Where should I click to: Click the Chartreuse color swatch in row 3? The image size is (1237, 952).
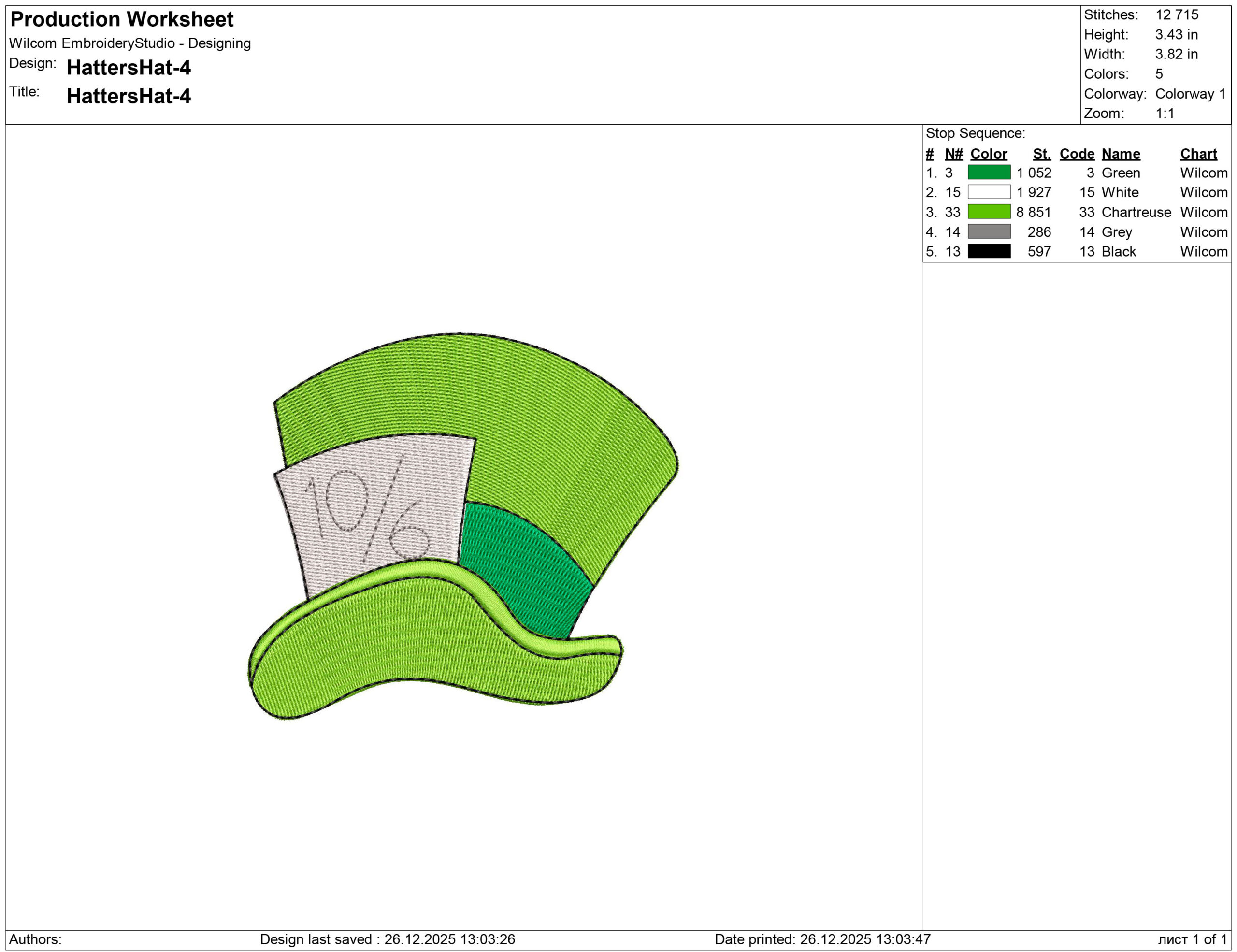989,212
